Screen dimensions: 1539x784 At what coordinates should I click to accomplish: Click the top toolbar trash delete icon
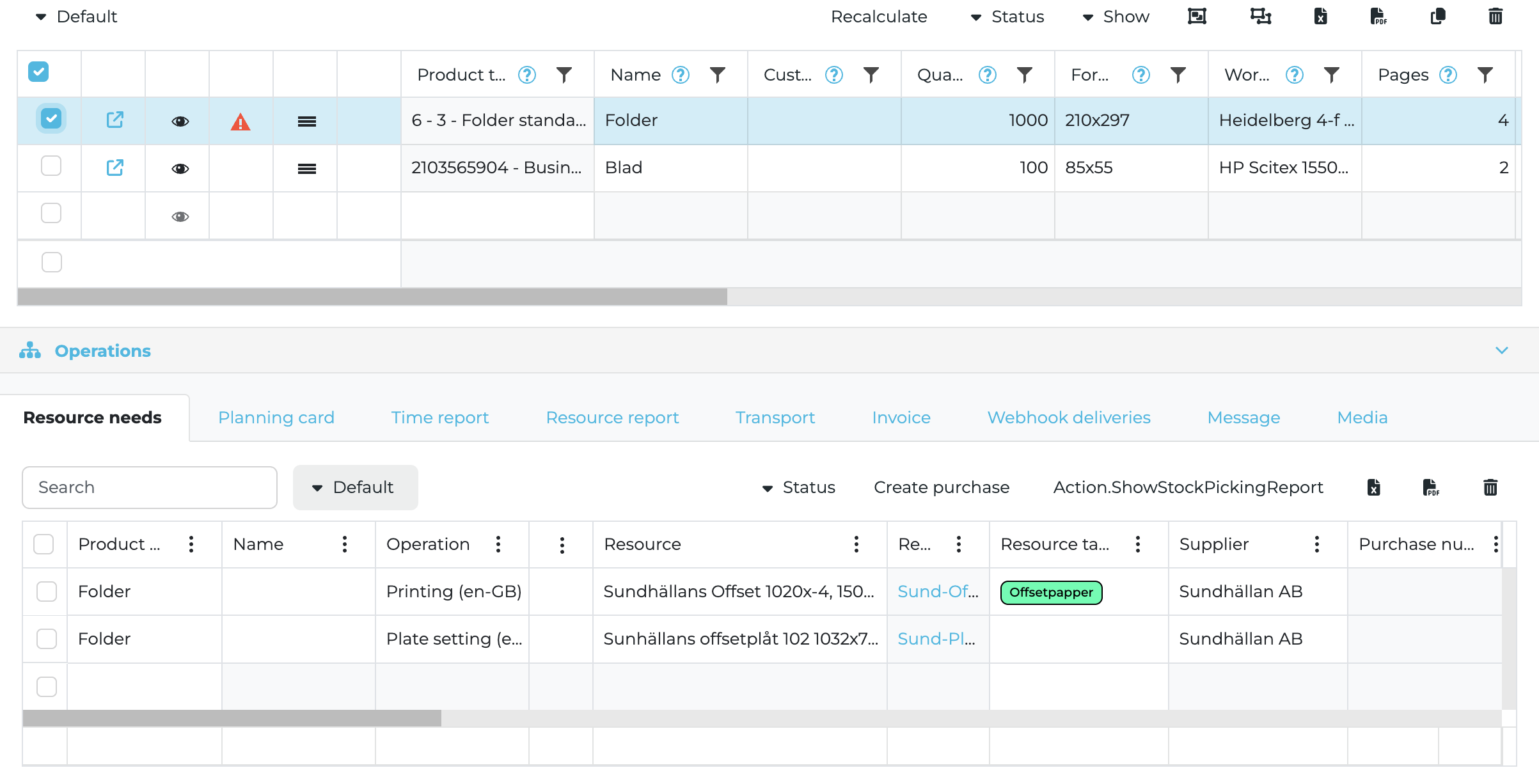(x=1495, y=17)
